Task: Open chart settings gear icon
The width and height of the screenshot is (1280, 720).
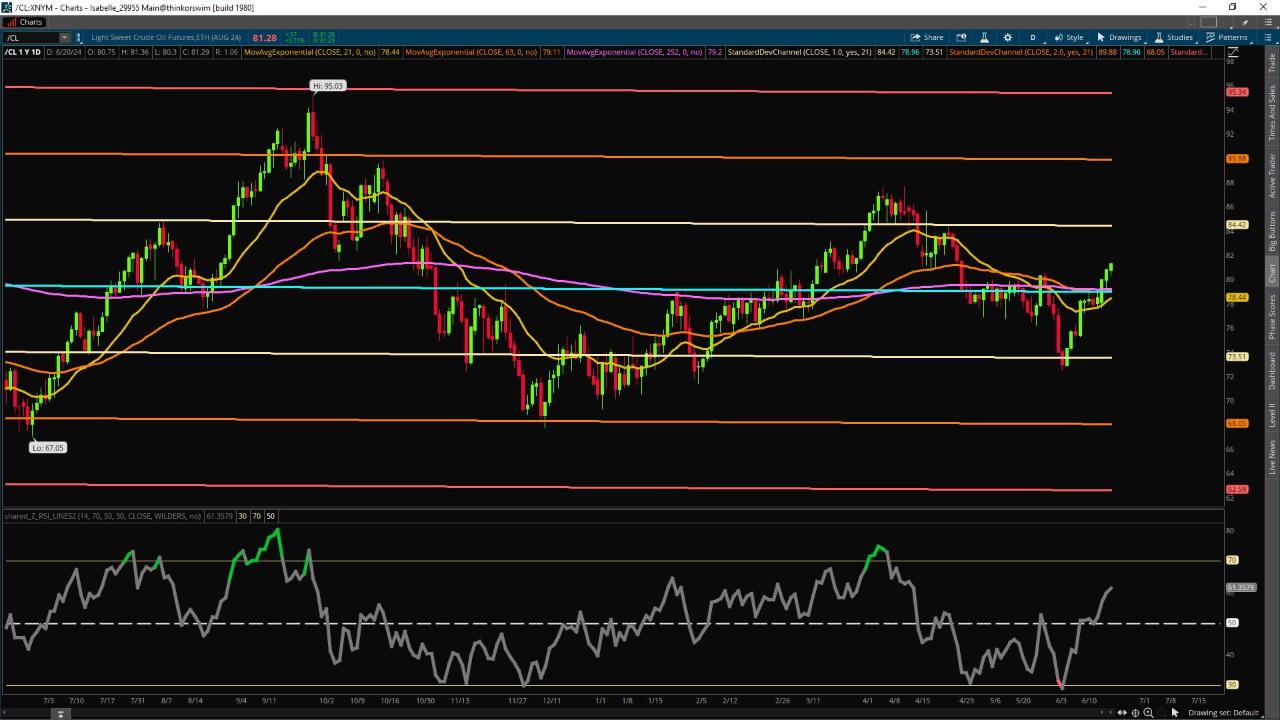Action: tap(1007, 37)
